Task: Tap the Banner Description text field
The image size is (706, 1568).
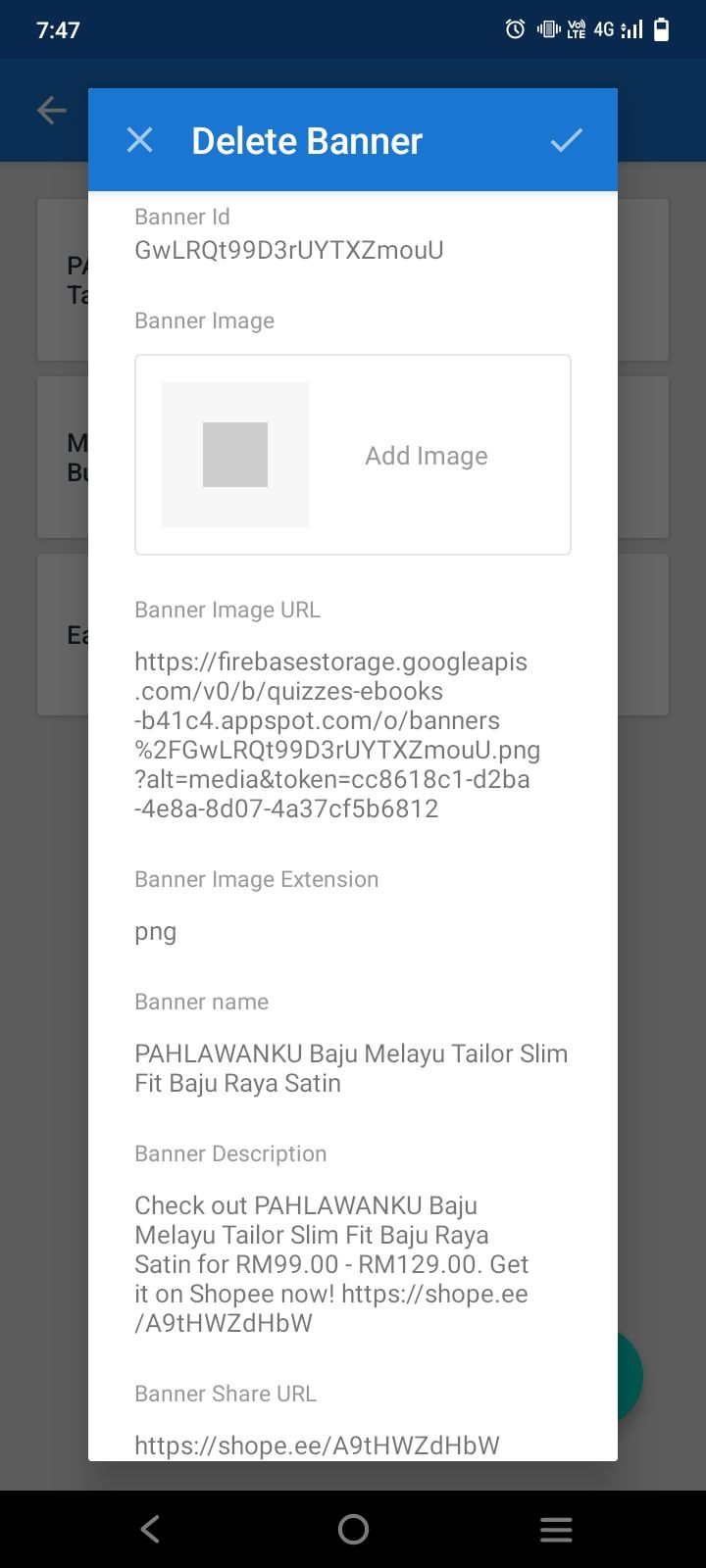Action: pyautogui.click(x=331, y=1264)
